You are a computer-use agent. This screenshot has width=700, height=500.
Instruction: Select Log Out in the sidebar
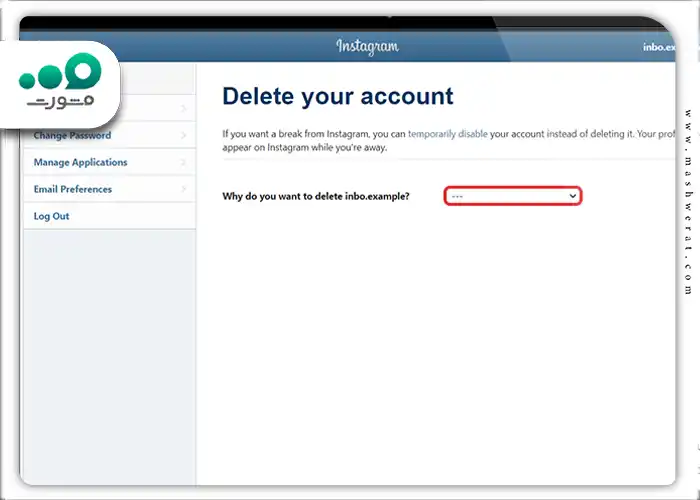[x=109, y=216]
